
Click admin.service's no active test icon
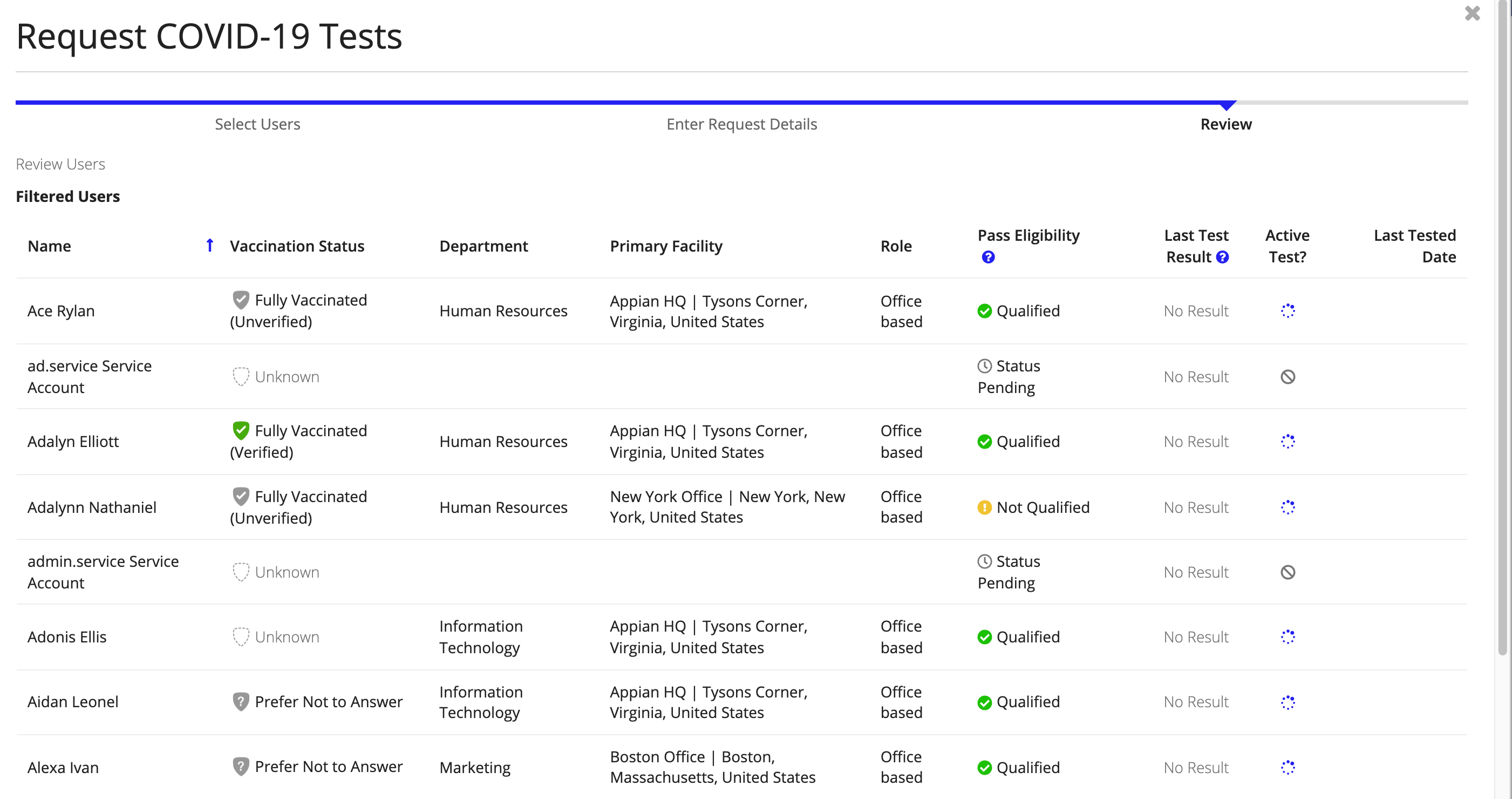(1287, 572)
